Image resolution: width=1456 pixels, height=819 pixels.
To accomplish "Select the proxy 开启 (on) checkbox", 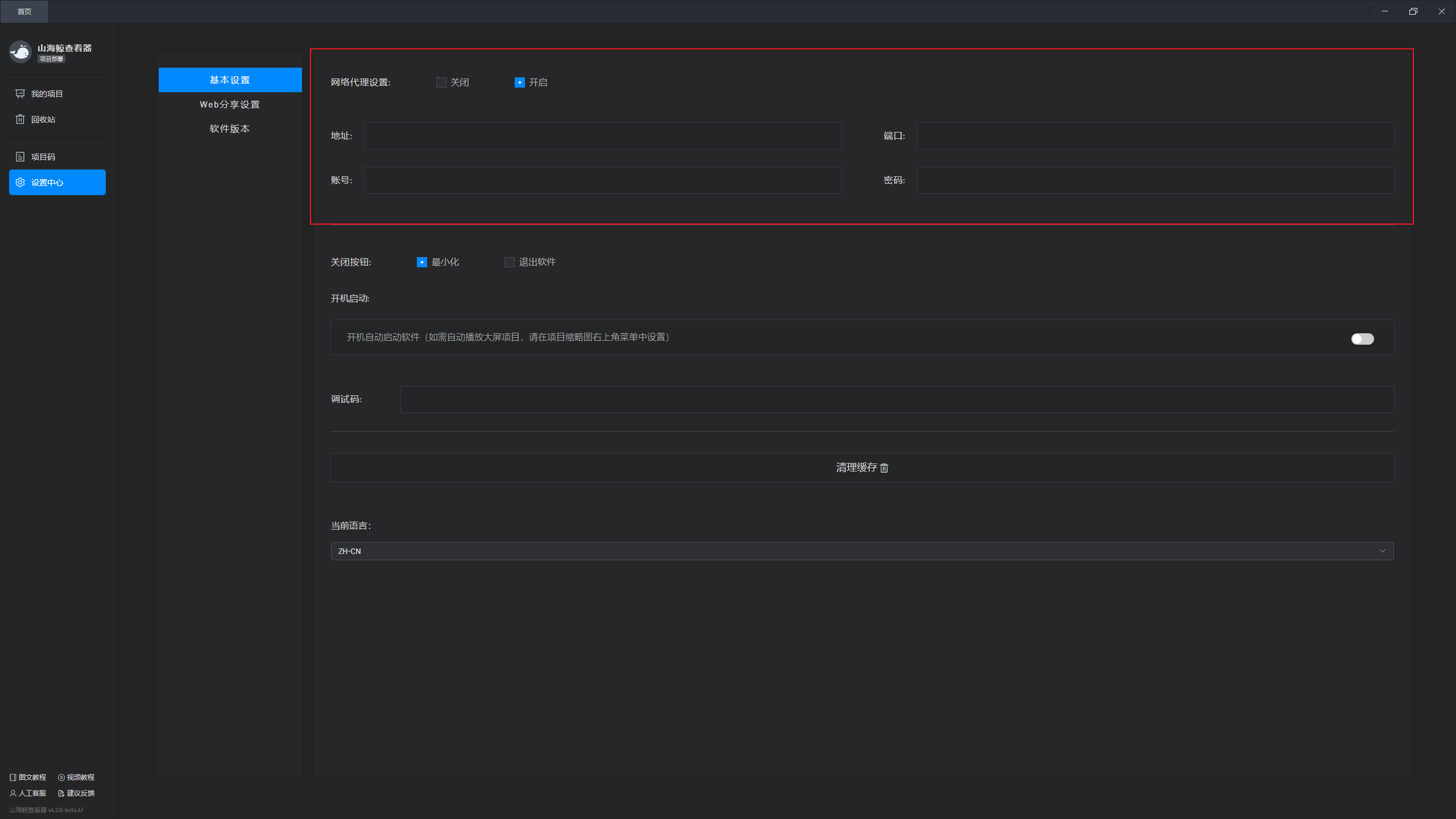I will 519,82.
